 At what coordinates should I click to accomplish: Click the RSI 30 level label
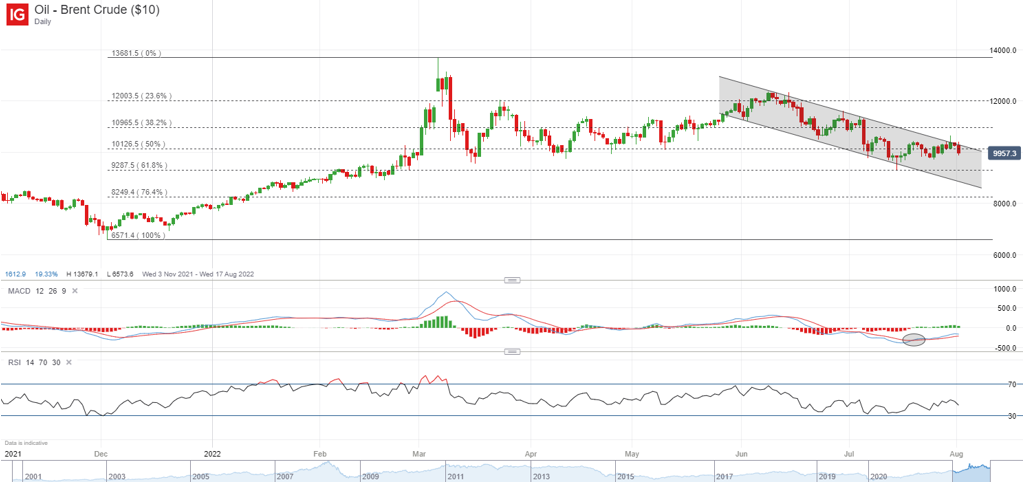1011,416
